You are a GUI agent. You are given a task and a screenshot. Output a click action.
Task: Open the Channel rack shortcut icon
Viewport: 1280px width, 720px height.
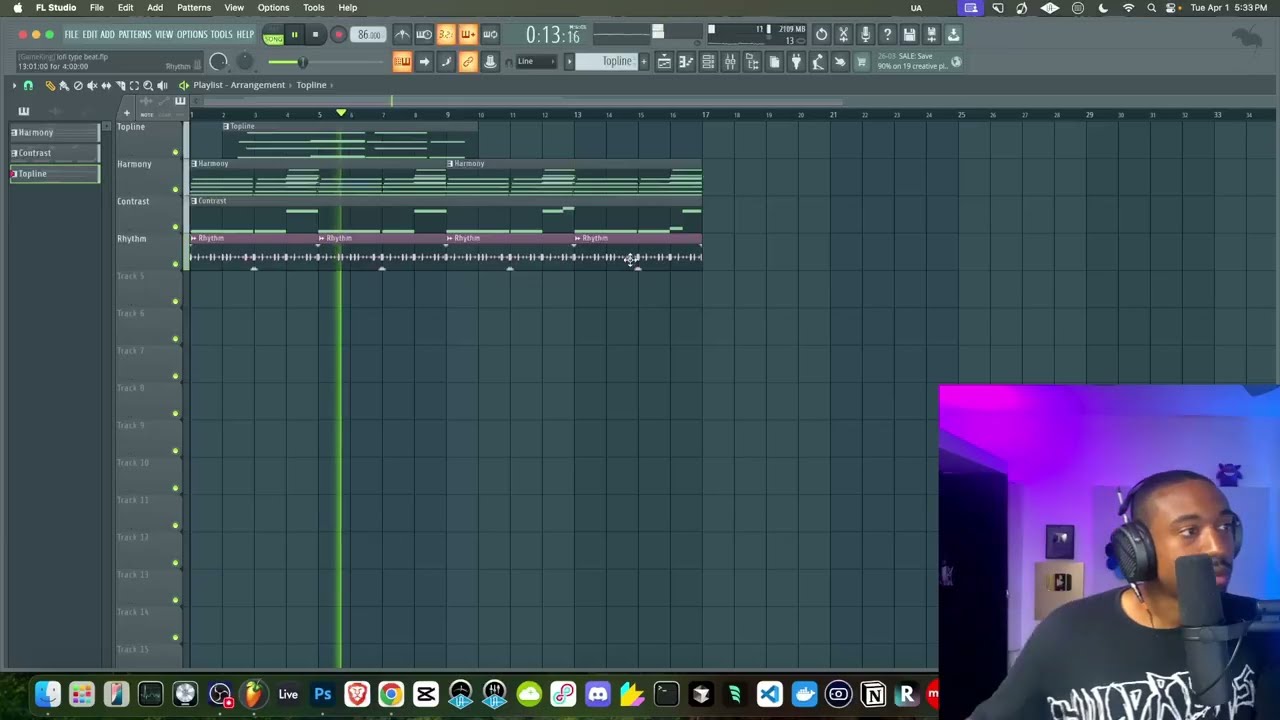[x=708, y=62]
